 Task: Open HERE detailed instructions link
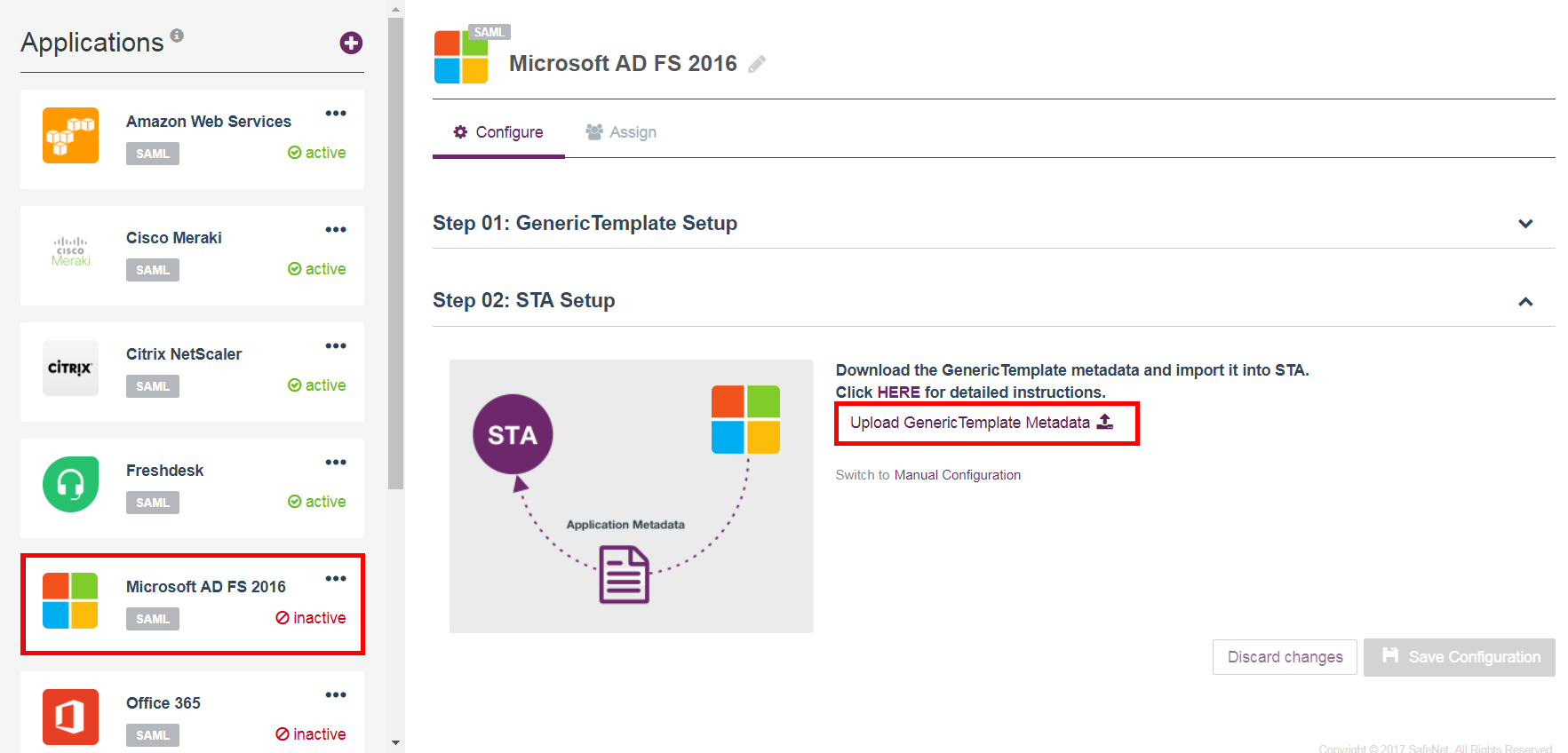click(898, 392)
